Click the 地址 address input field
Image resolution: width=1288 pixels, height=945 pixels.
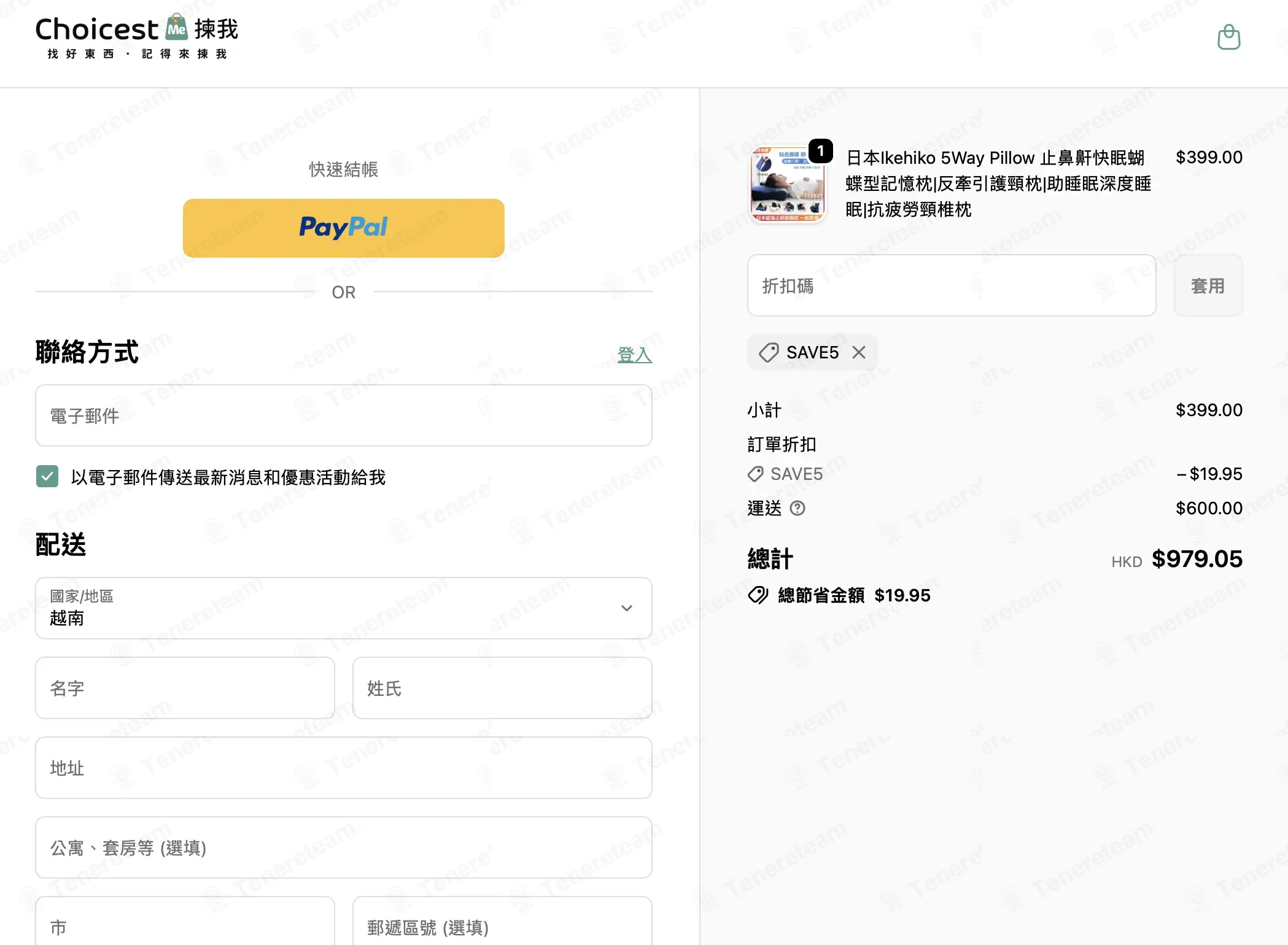(x=343, y=768)
